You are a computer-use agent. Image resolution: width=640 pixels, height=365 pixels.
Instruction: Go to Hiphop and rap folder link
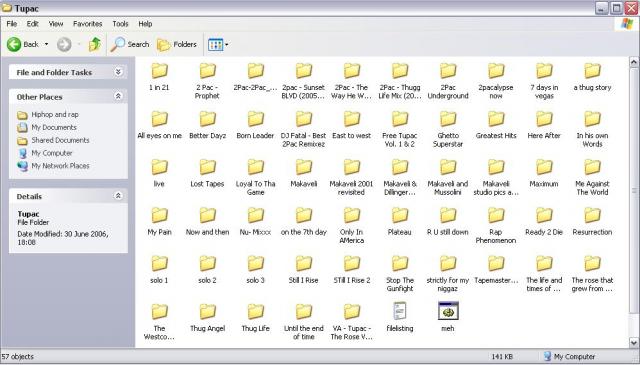click(x=55, y=114)
